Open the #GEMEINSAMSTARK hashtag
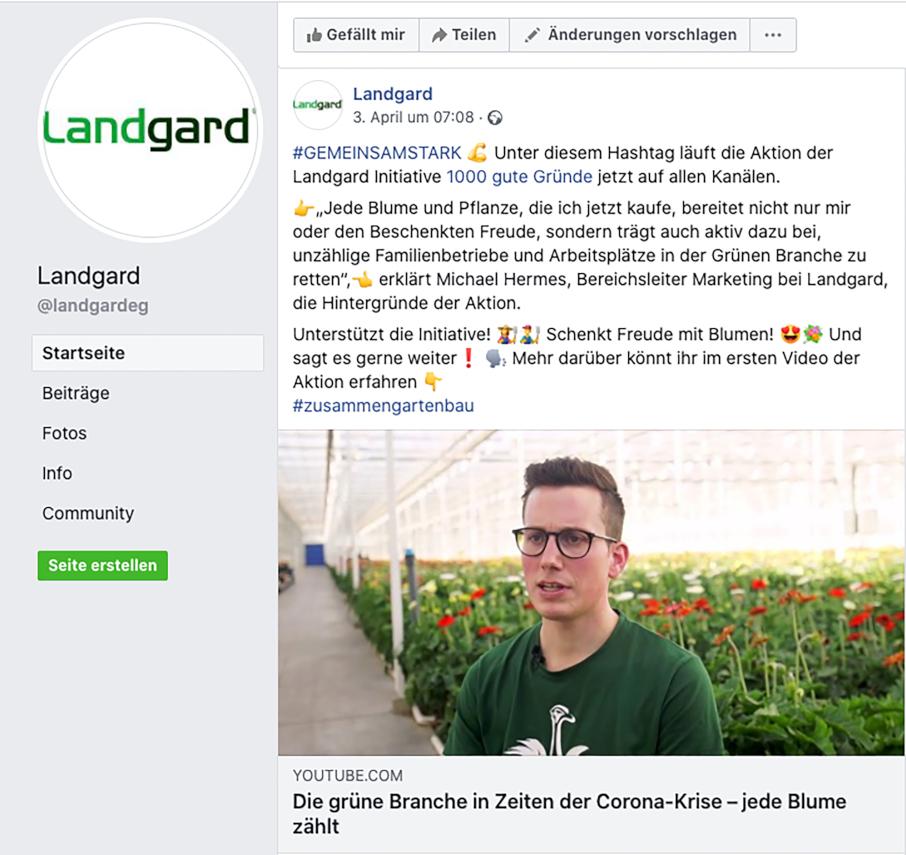 click(x=377, y=153)
